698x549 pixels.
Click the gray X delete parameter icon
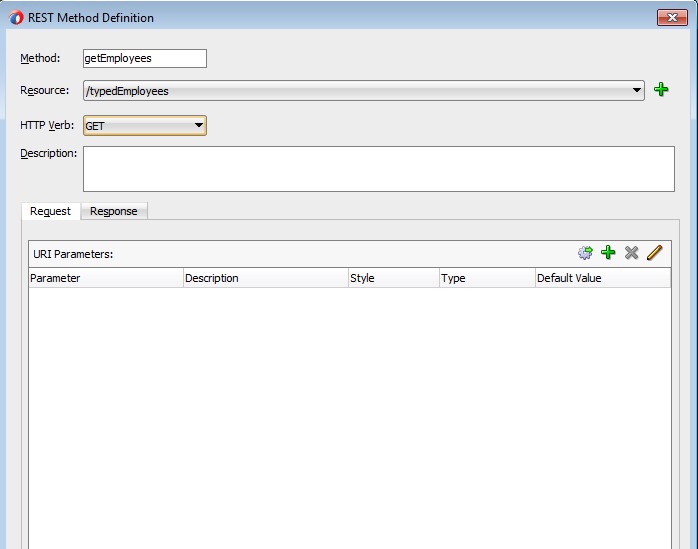[631, 253]
